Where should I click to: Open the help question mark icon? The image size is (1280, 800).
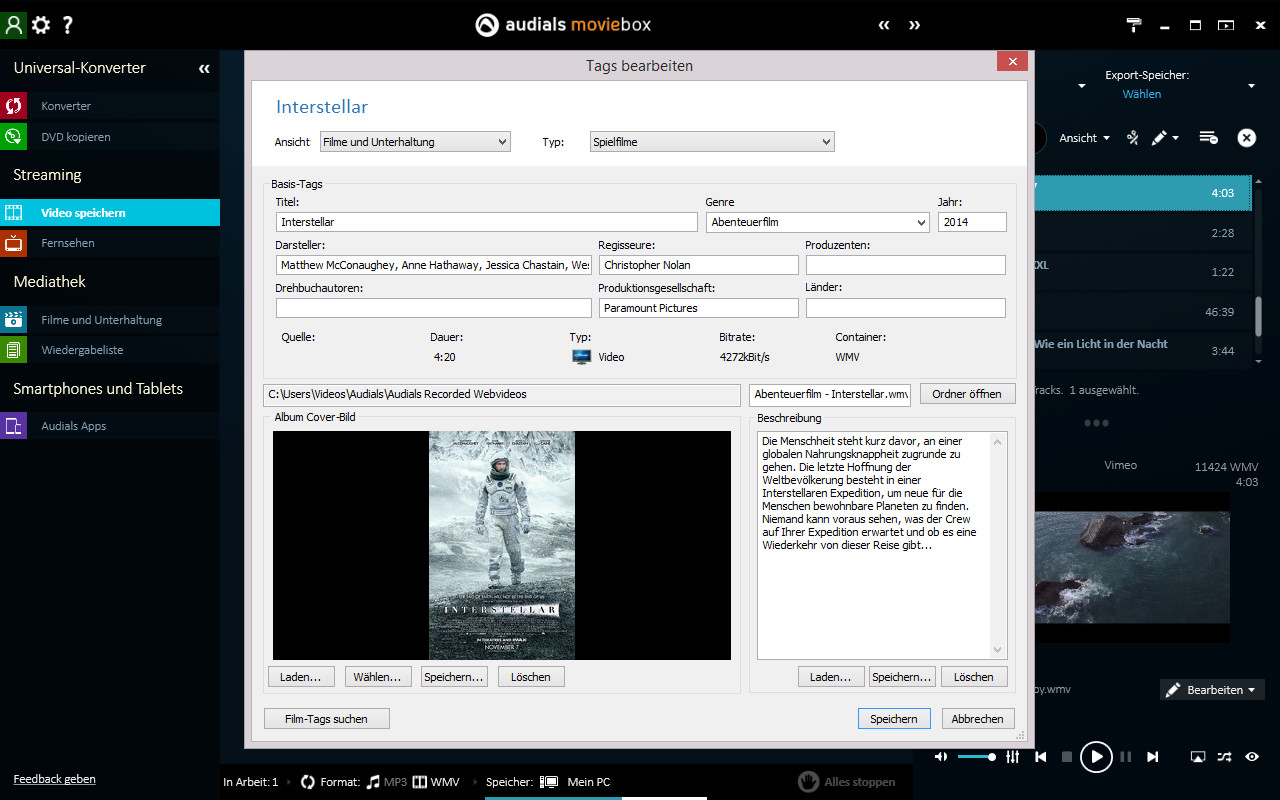68,25
